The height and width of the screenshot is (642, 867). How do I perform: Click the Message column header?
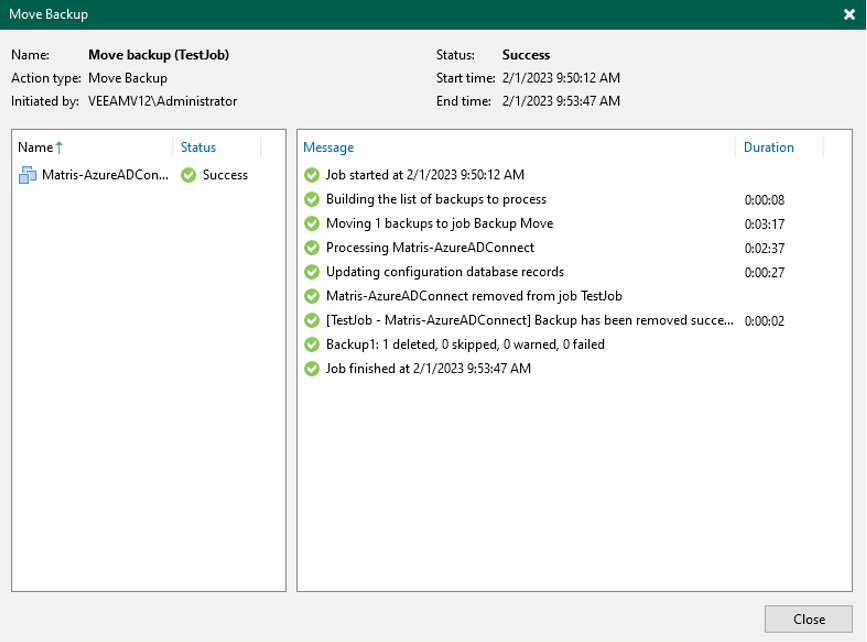pos(328,147)
